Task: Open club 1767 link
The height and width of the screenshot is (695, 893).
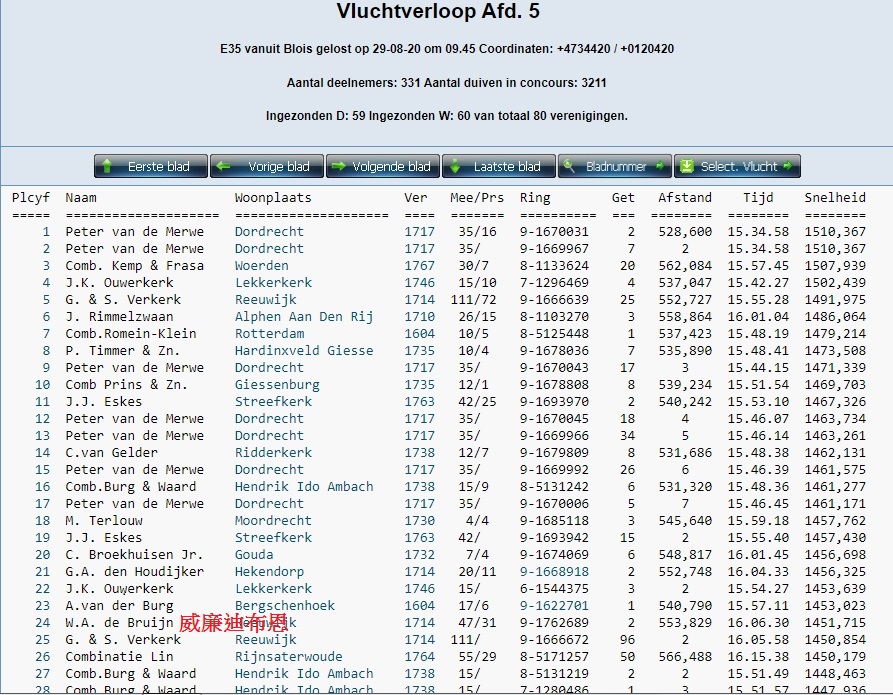Action: tap(419, 265)
